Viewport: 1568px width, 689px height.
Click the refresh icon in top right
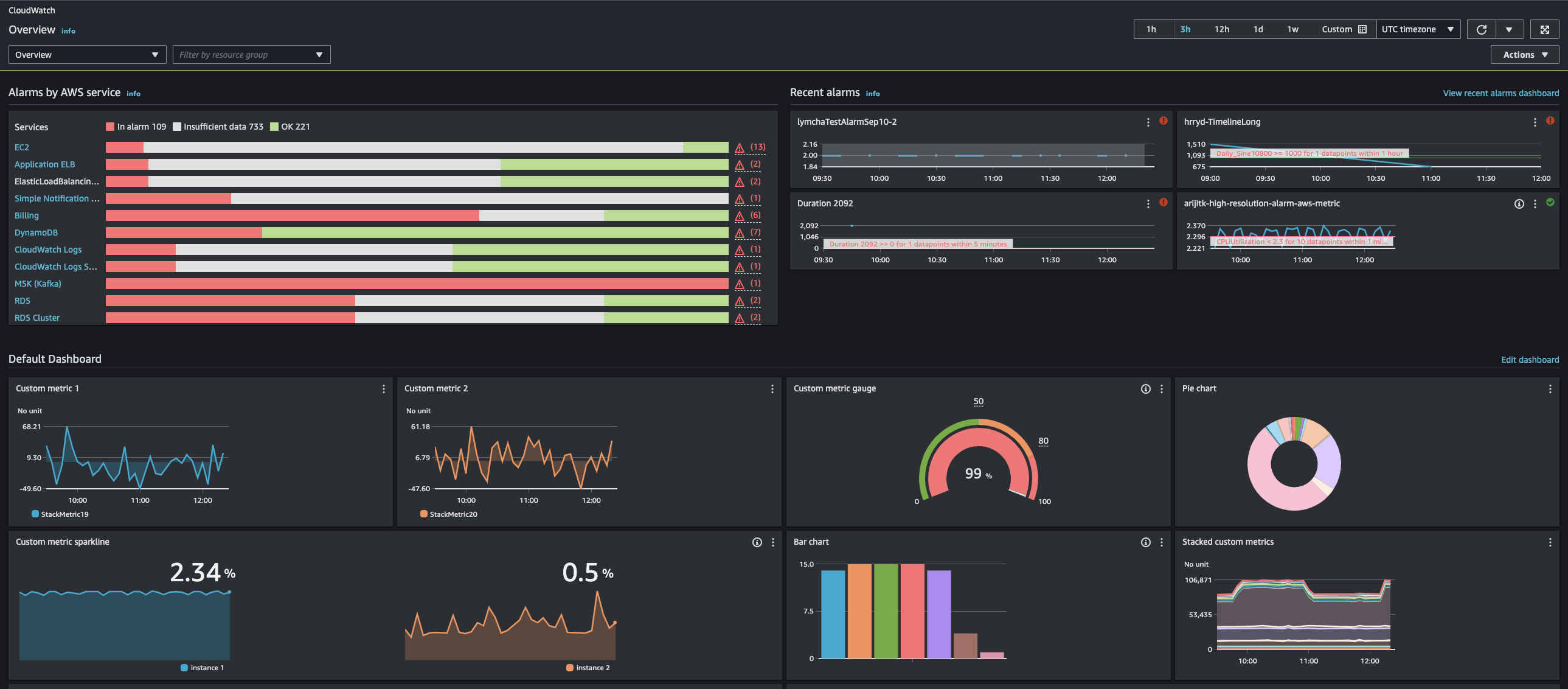point(1483,29)
